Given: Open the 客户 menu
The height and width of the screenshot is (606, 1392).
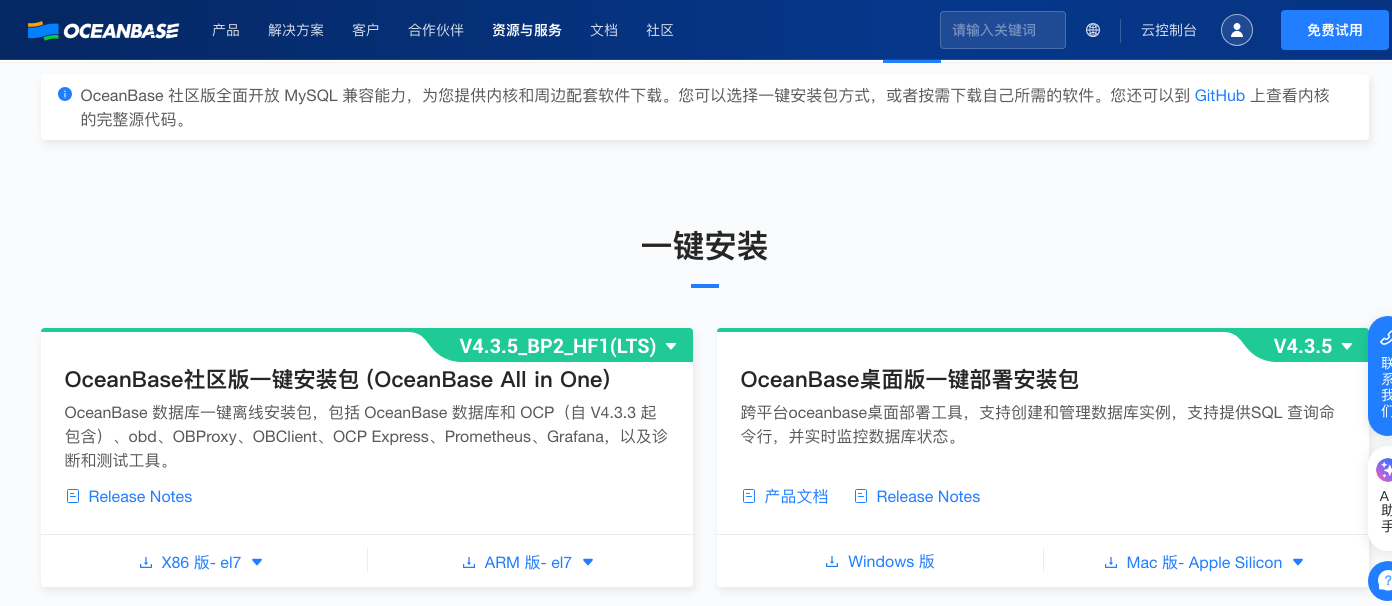Looking at the screenshot, I should point(366,30).
